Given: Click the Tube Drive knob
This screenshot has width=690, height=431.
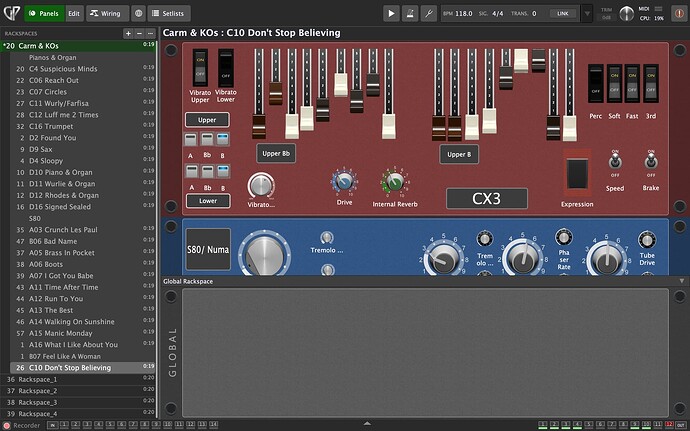Looking at the screenshot, I should 647,240.
